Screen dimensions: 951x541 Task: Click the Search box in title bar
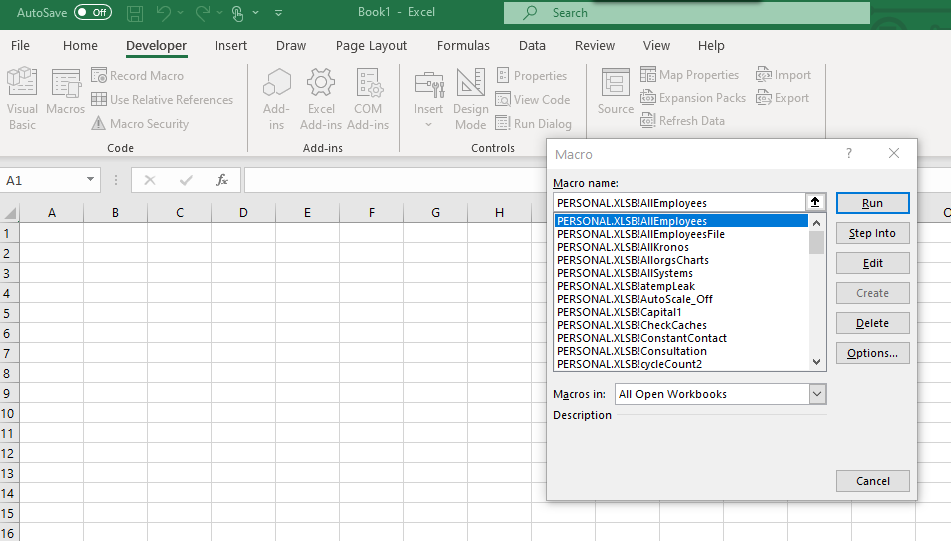pyautogui.click(x=687, y=13)
